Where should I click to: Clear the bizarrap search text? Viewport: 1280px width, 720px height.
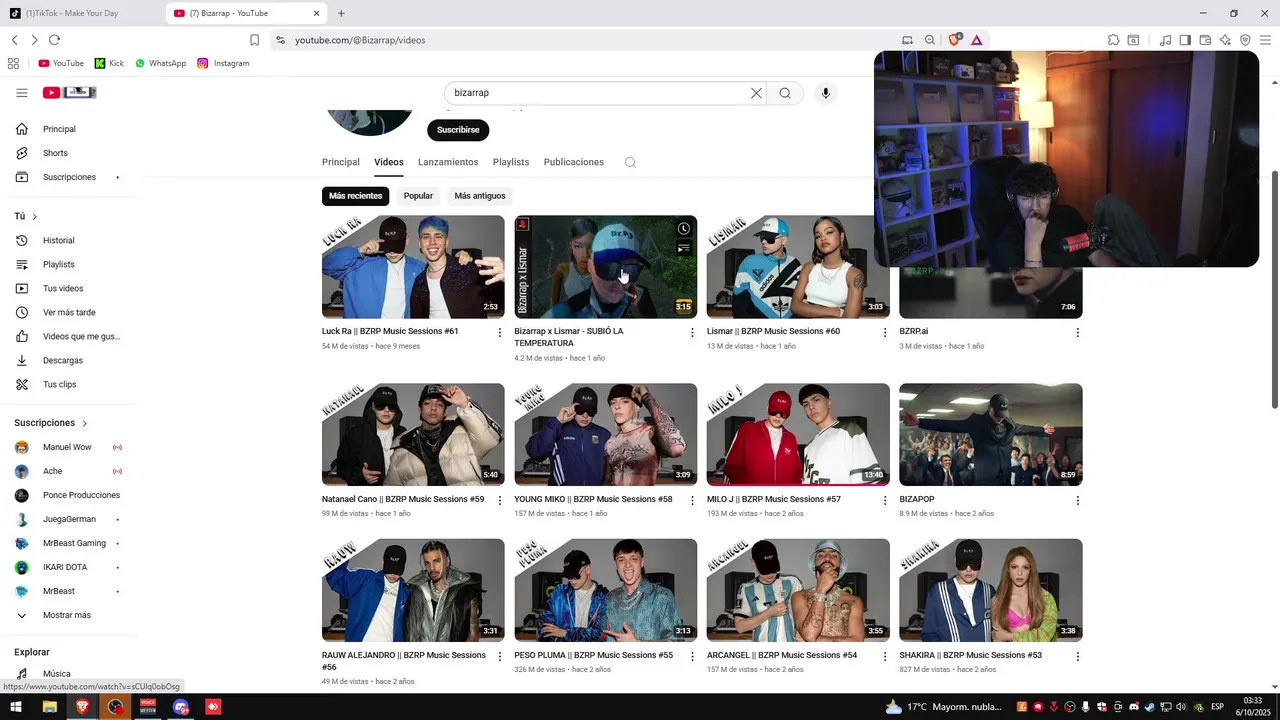756,93
